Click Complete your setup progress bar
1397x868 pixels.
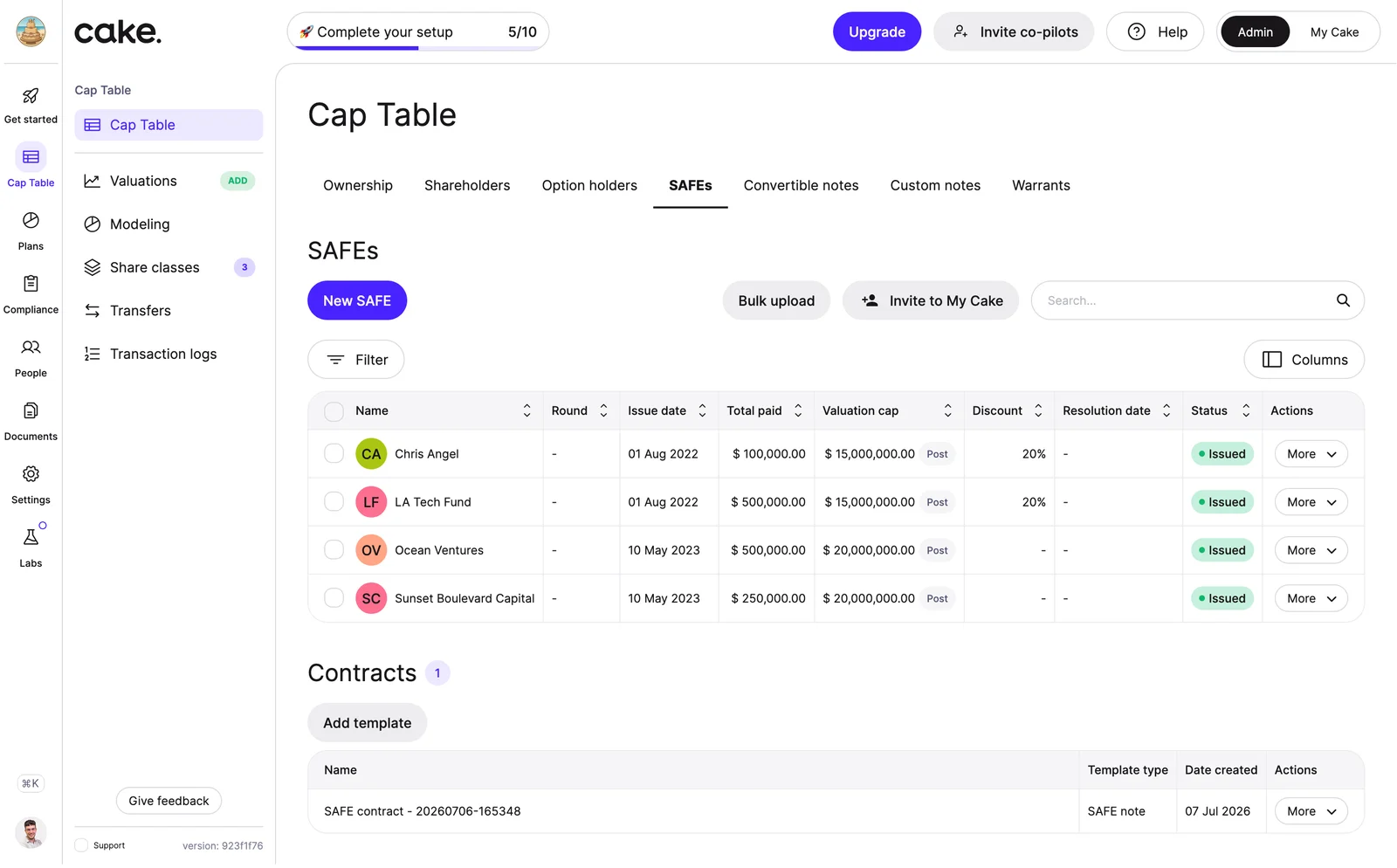click(418, 31)
